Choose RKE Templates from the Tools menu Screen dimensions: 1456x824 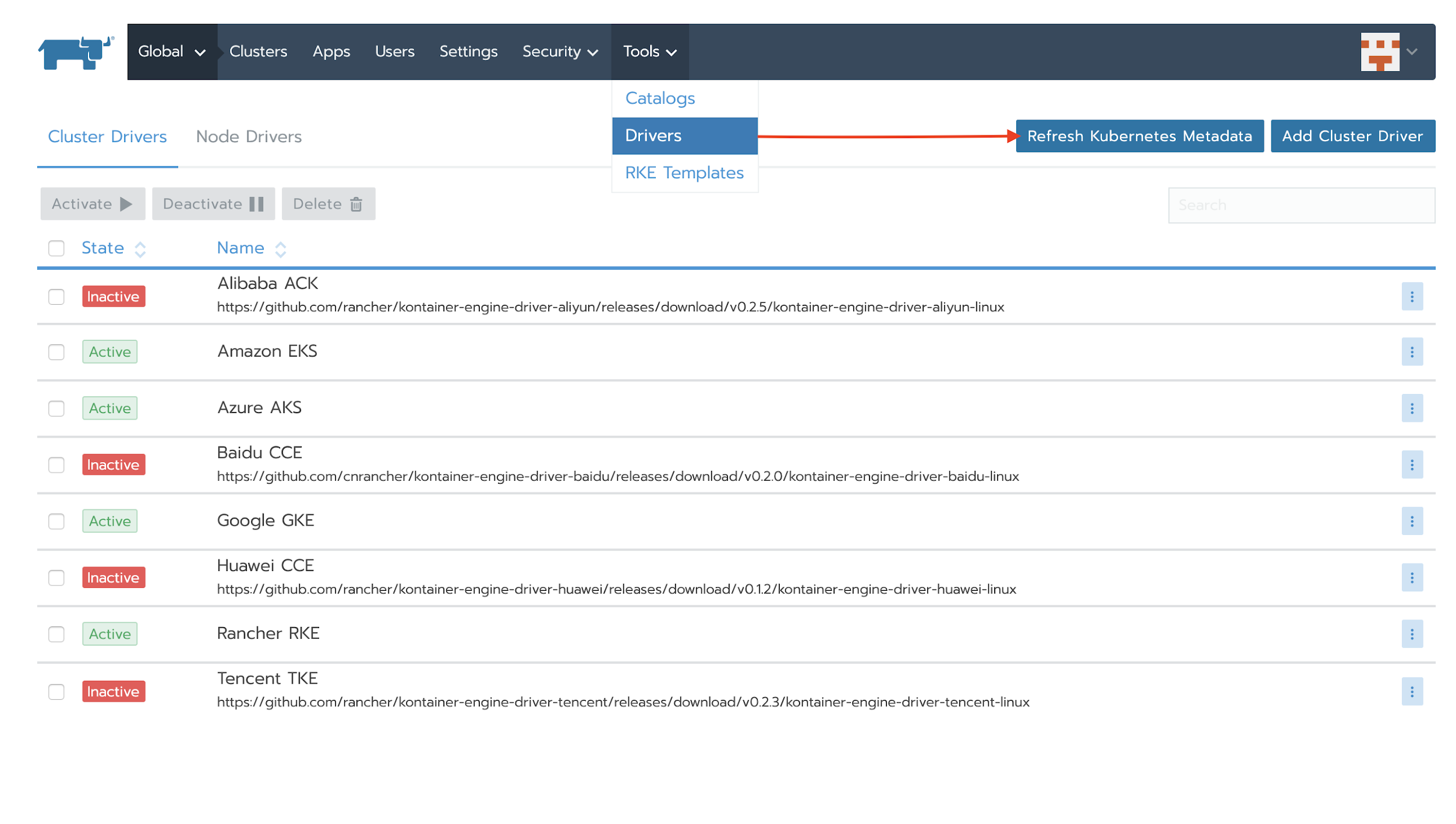684,173
